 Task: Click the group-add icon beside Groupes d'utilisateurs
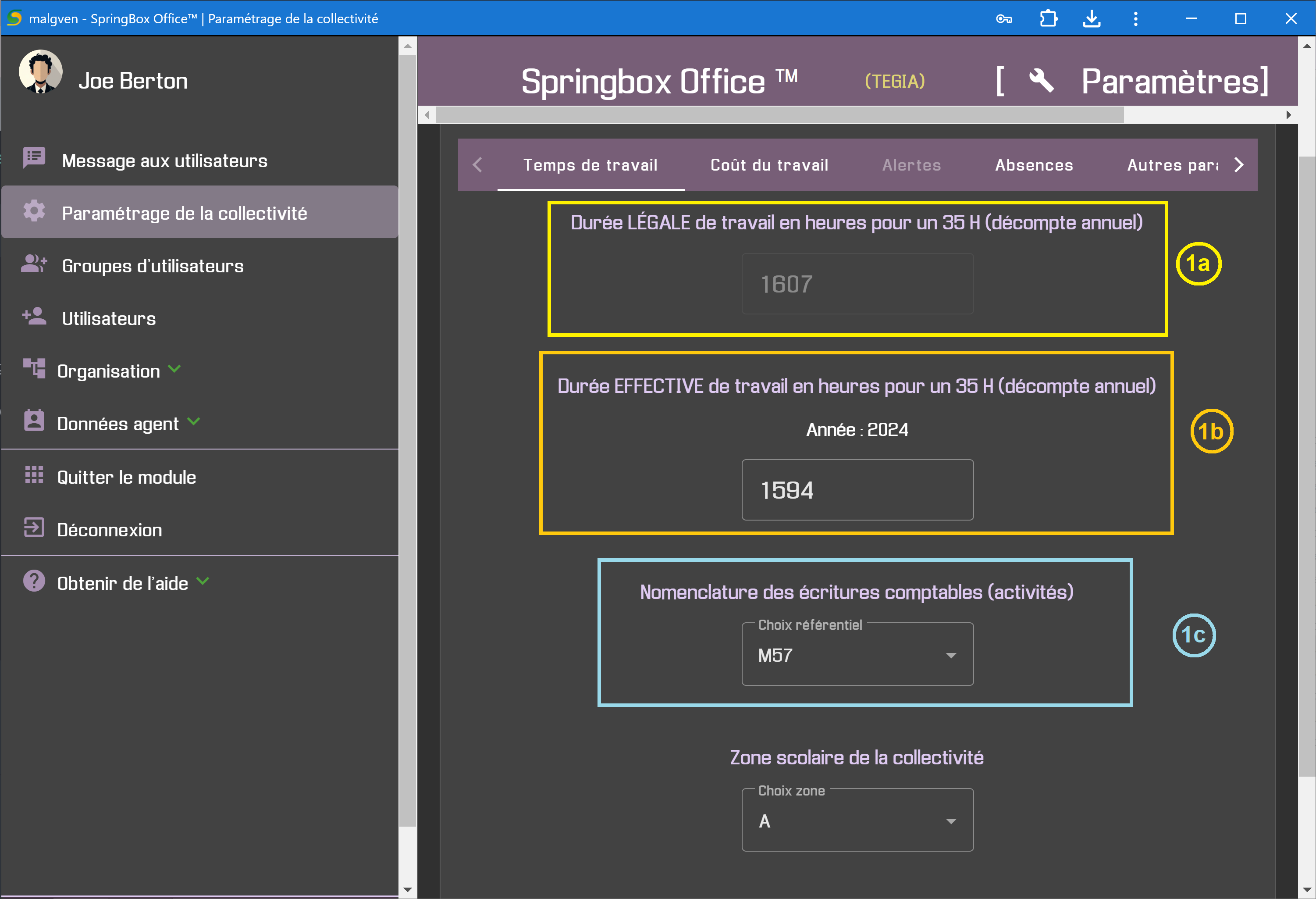tap(34, 264)
